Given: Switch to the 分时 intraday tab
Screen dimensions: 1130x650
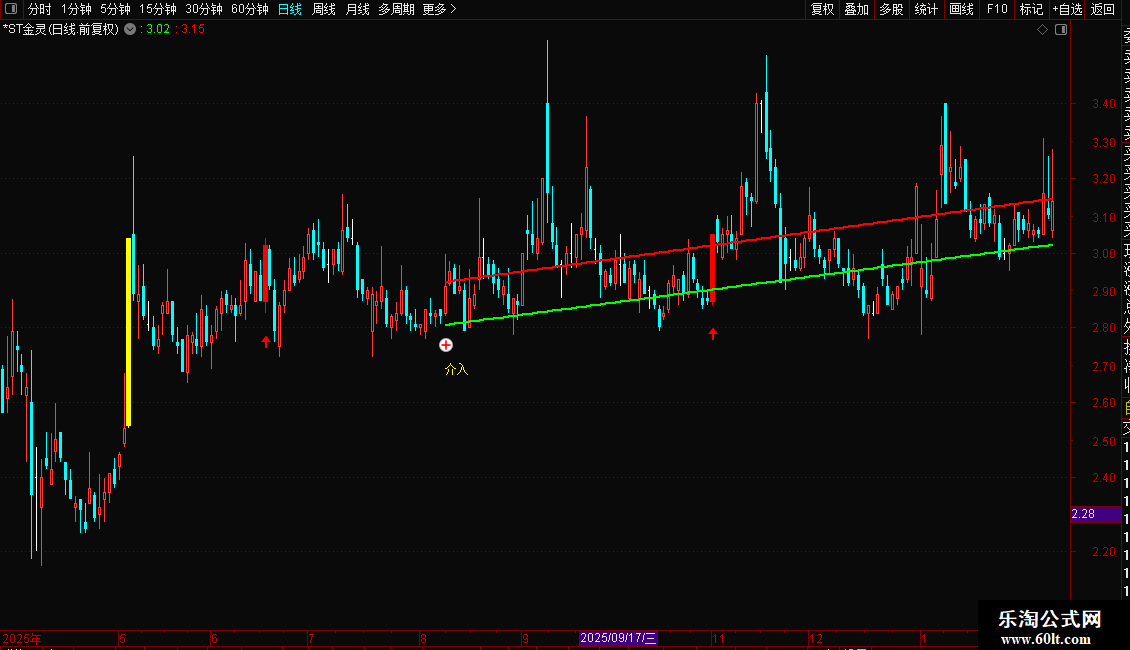Looking at the screenshot, I should 39,9.
